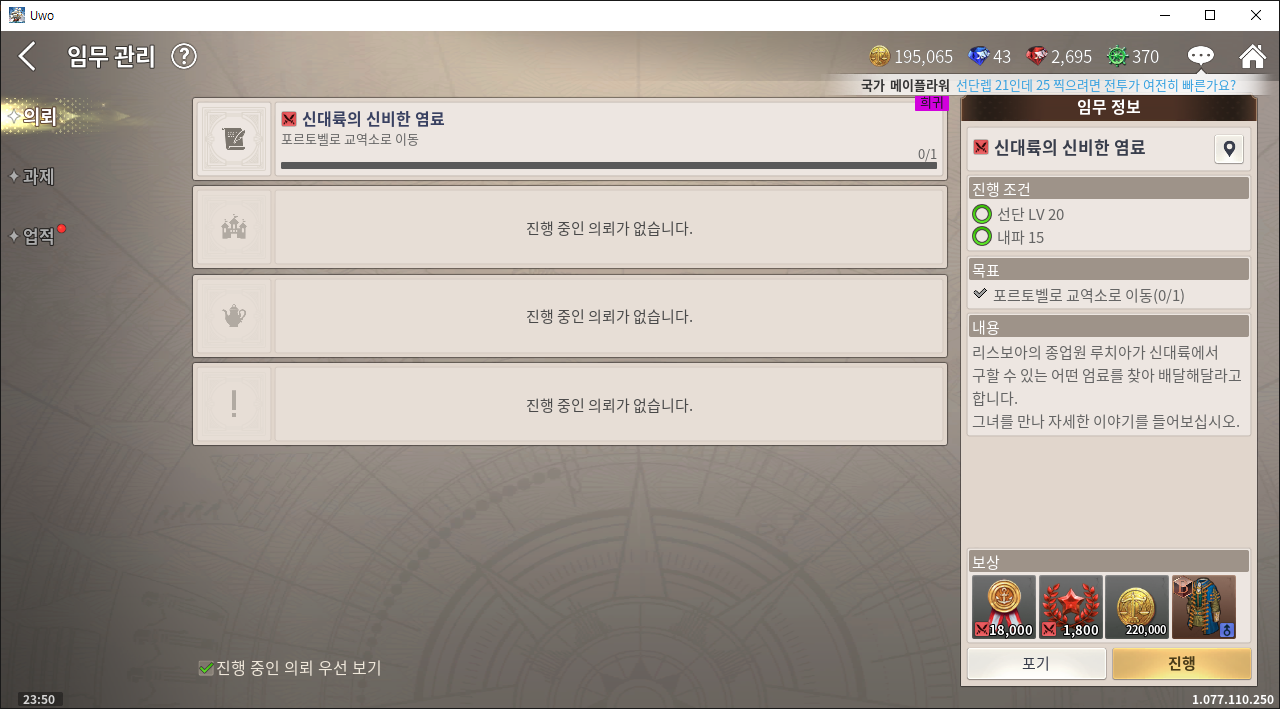Click the version number 1.077.110.250
Image resolution: width=1280 pixels, height=709 pixels.
click(1233, 700)
